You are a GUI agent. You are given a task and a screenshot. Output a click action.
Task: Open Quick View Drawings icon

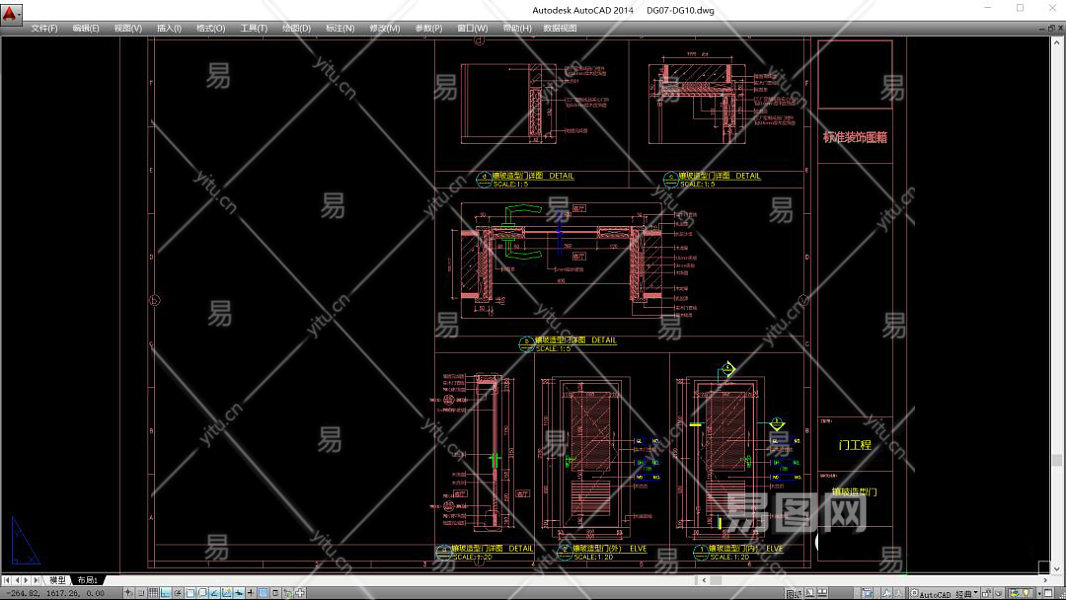pyautogui.click(x=823, y=593)
